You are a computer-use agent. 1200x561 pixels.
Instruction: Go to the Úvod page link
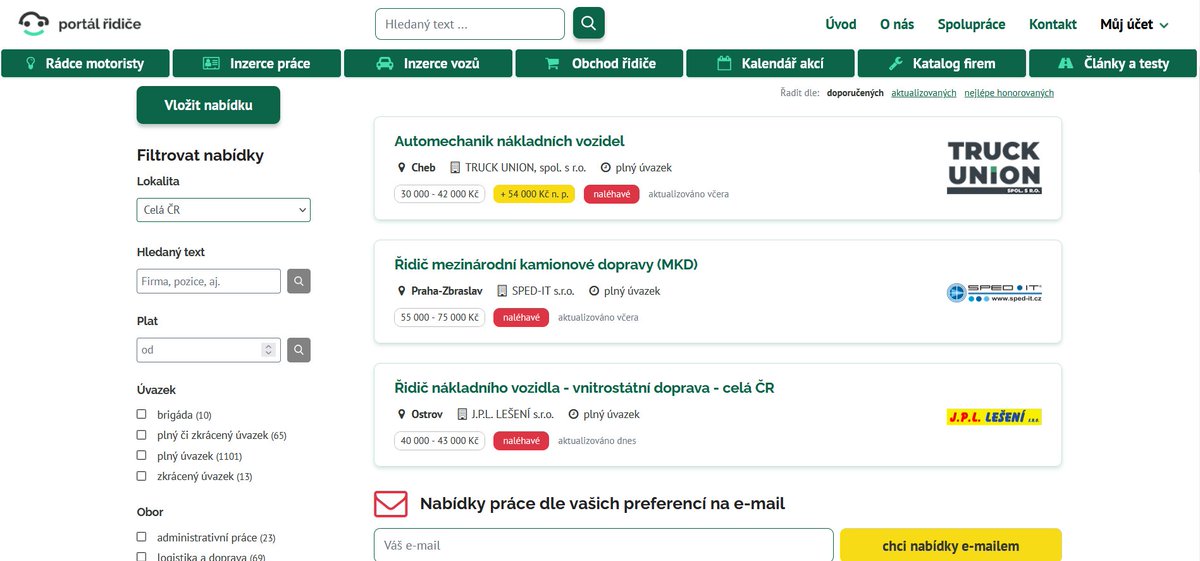tap(841, 24)
